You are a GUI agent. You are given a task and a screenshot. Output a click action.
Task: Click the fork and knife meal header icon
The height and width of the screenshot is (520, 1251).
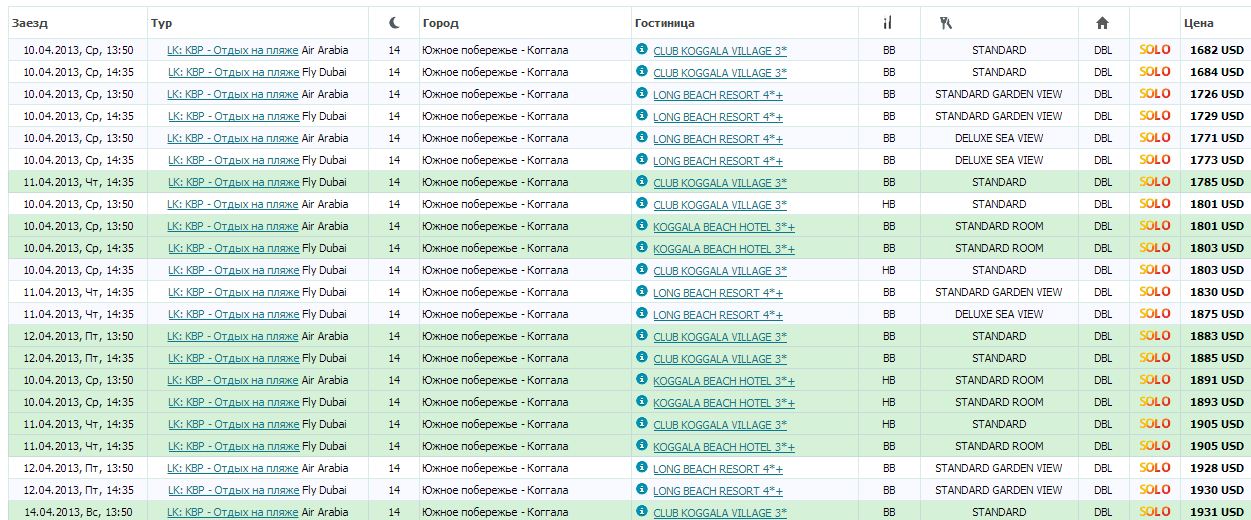pyautogui.click(x=888, y=23)
